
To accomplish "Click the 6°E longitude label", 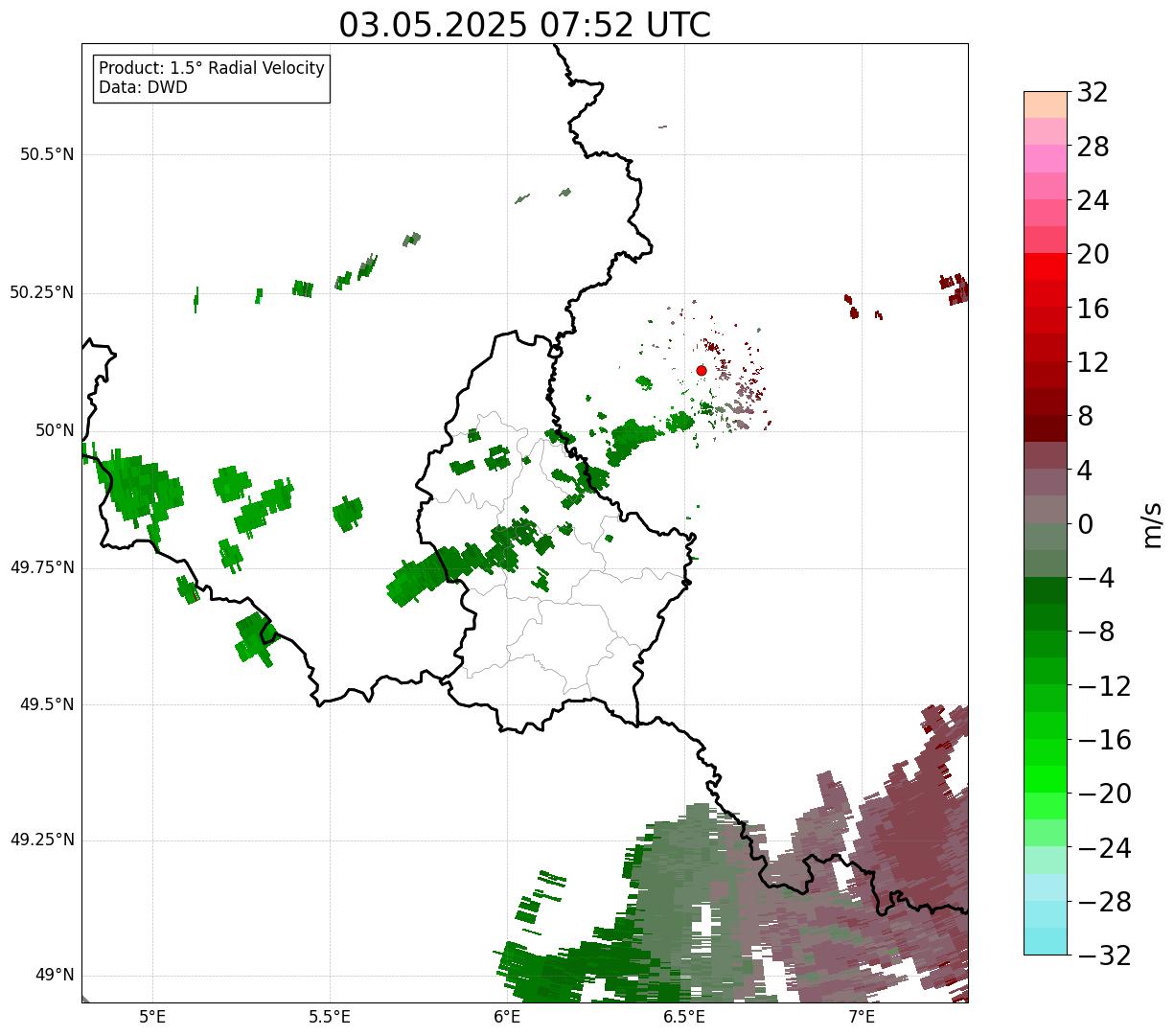I will coord(508,1017).
